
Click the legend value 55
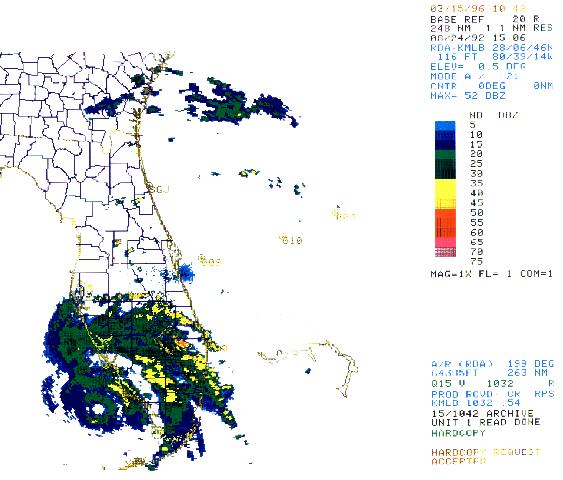tap(476, 223)
